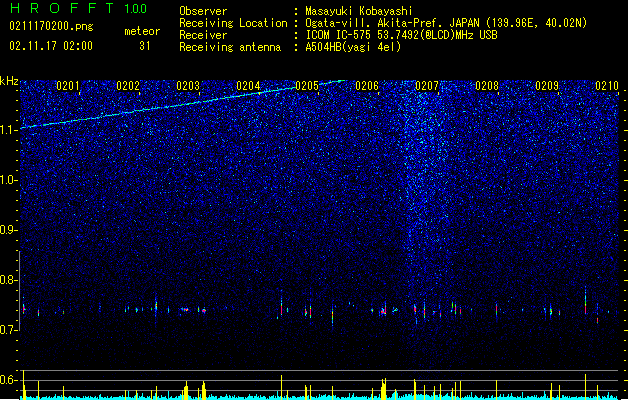The image size is (629, 400).
Task: Click the date stamp 02.11.17 02:00
Action: tap(51, 46)
